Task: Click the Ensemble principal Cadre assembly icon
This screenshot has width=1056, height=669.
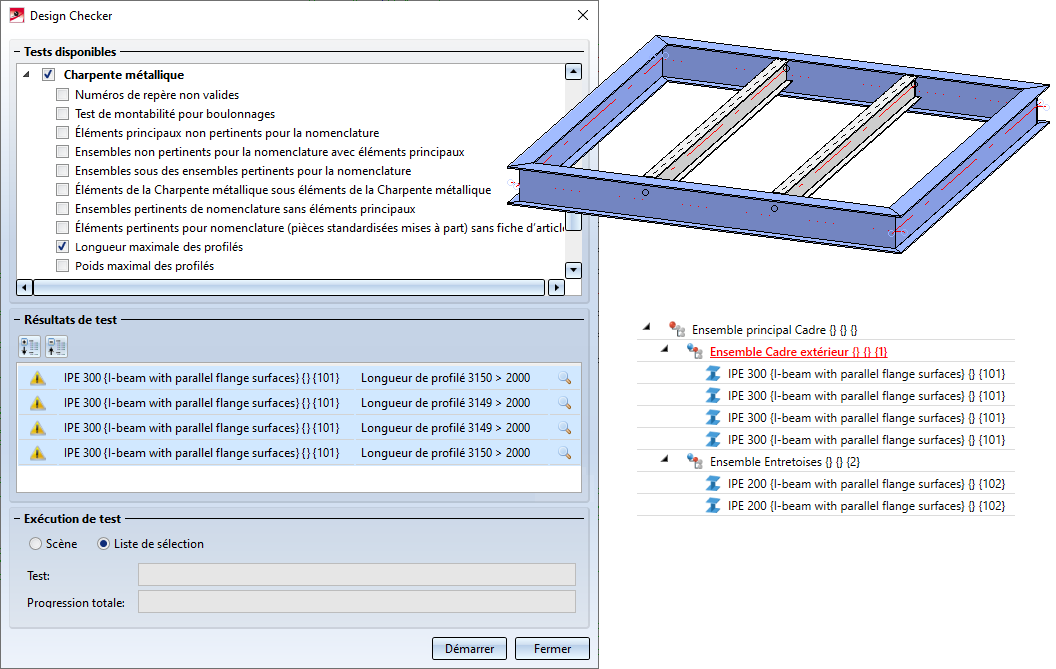Action: pos(677,329)
